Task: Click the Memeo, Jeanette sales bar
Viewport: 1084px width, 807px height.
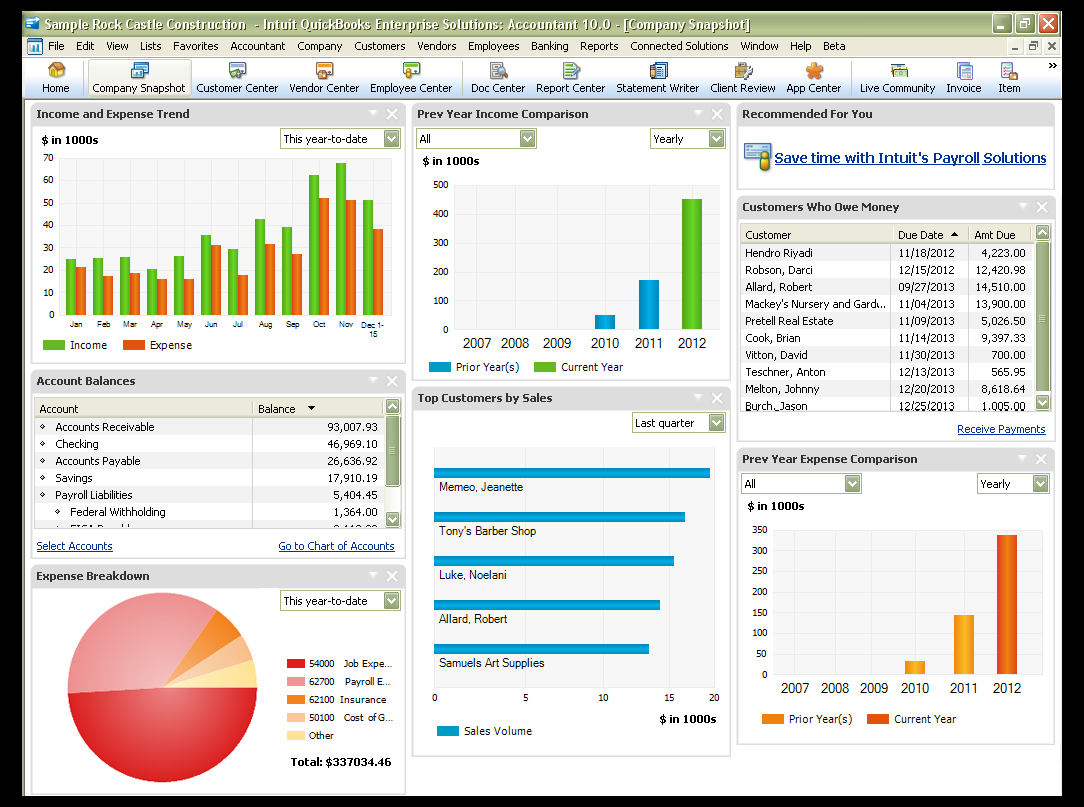Action: tap(572, 473)
